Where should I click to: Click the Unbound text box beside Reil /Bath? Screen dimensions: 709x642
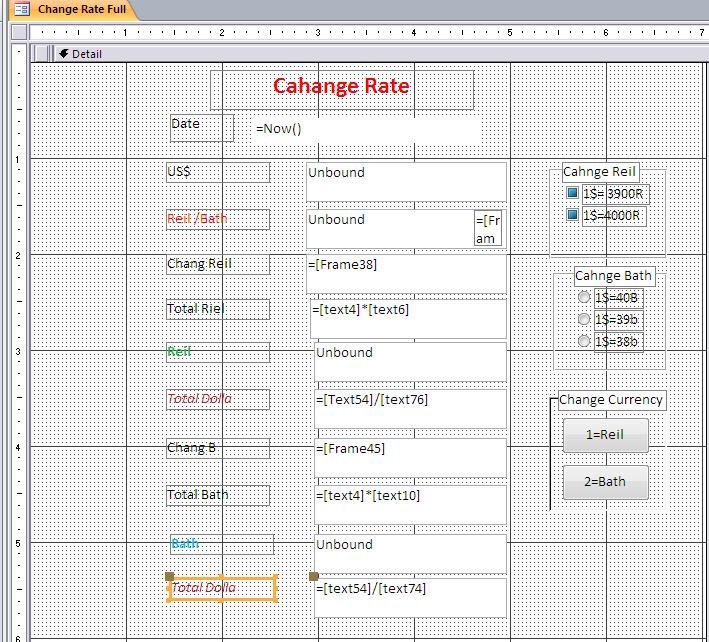(x=390, y=229)
